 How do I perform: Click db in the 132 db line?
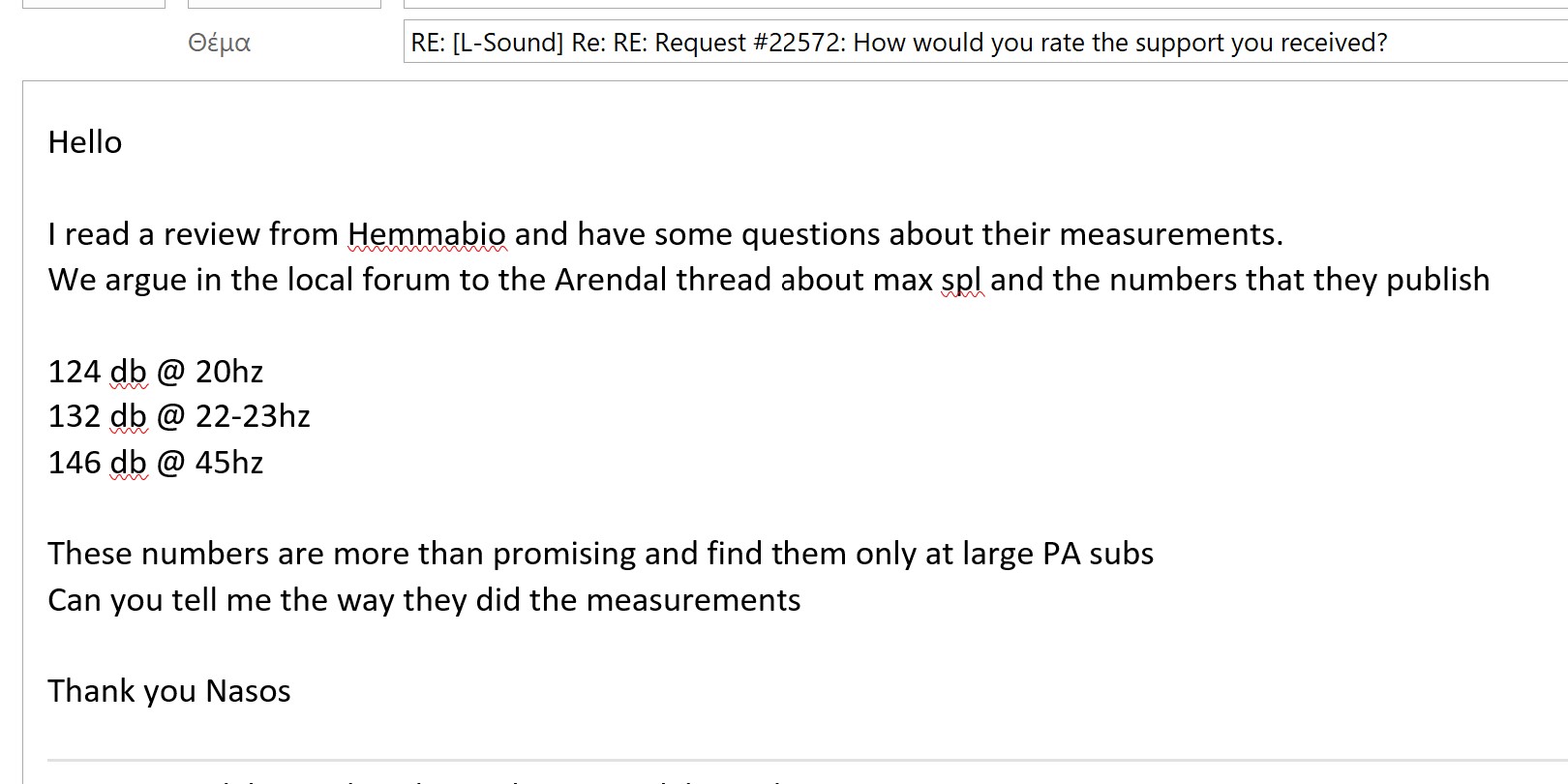point(128,416)
